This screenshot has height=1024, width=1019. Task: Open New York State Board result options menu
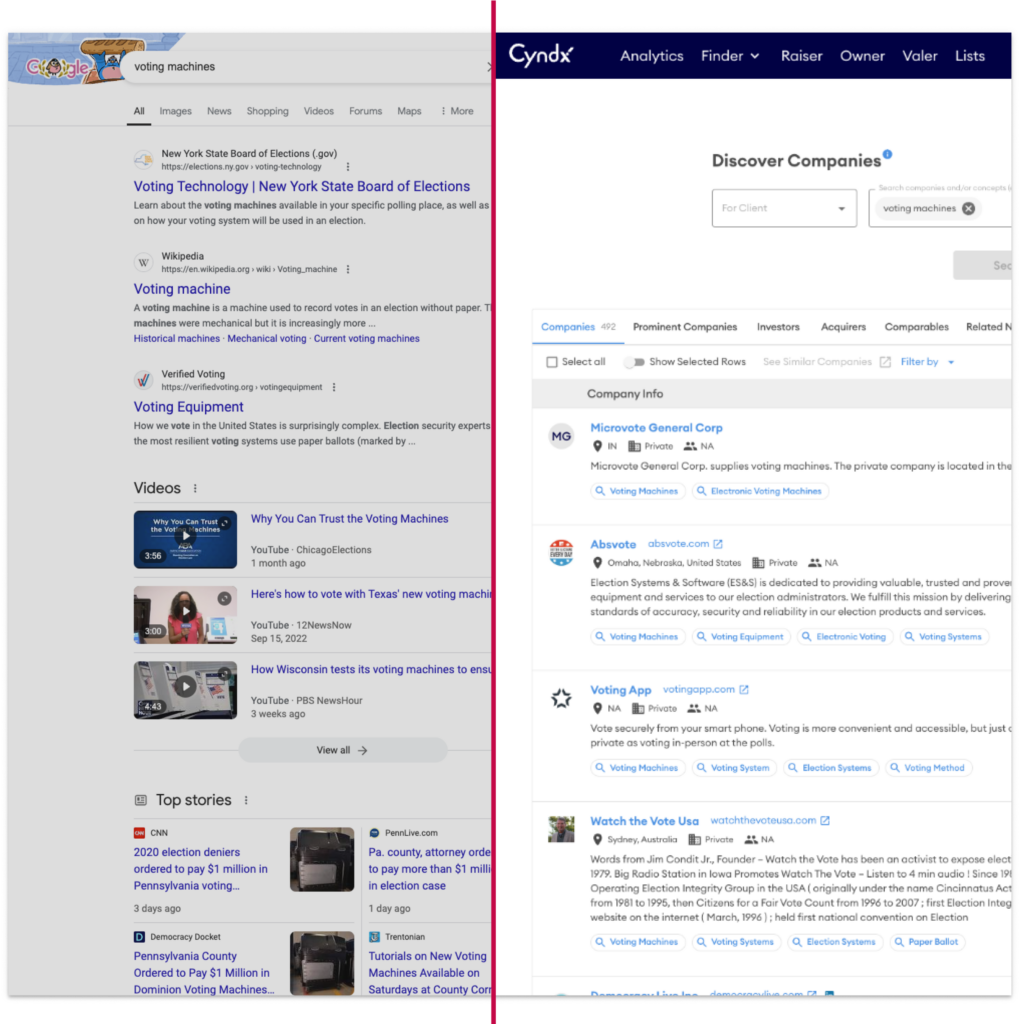click(x=348, y=167)
